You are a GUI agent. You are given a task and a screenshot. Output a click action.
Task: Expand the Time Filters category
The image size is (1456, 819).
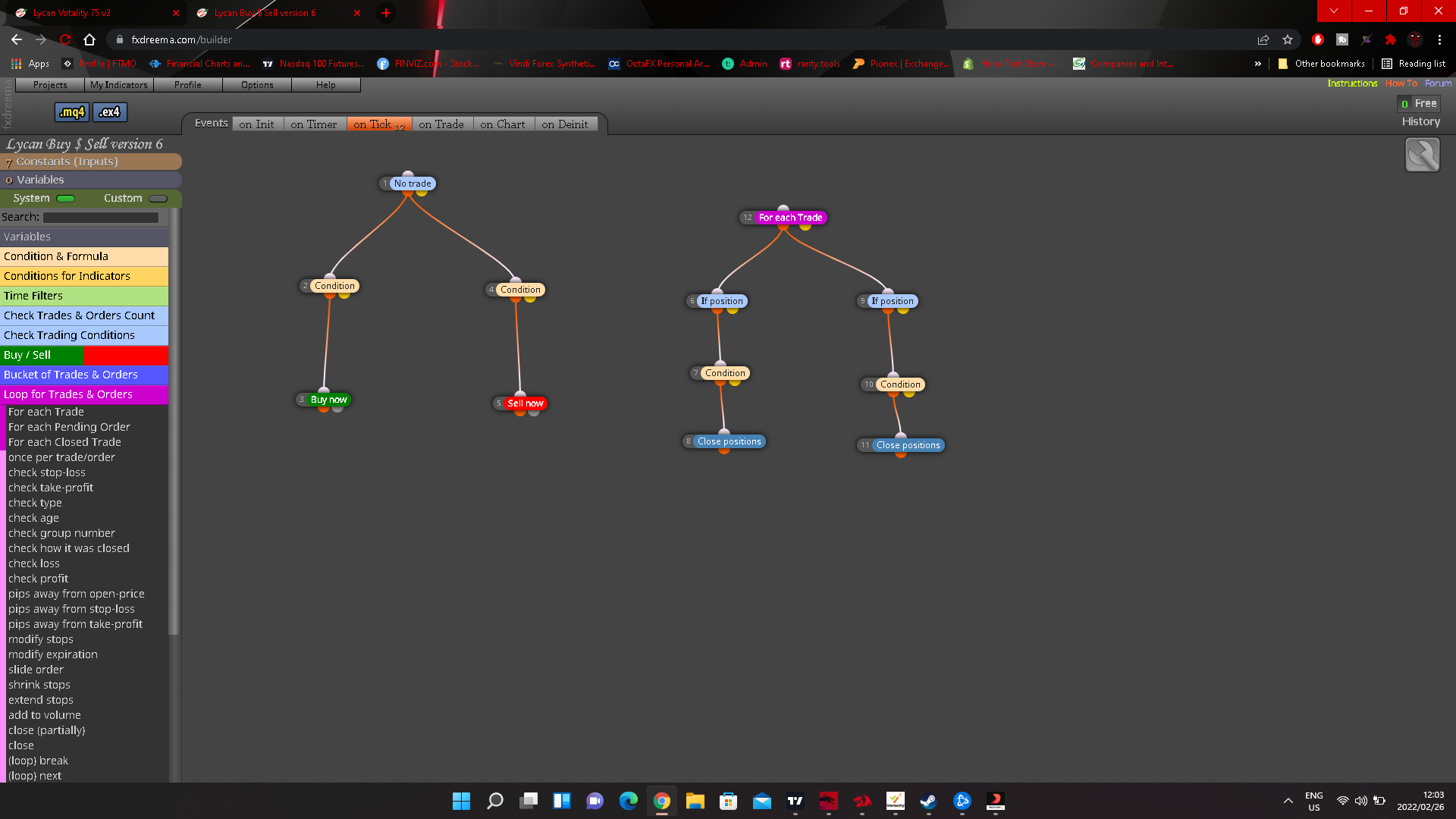[84, 296]
